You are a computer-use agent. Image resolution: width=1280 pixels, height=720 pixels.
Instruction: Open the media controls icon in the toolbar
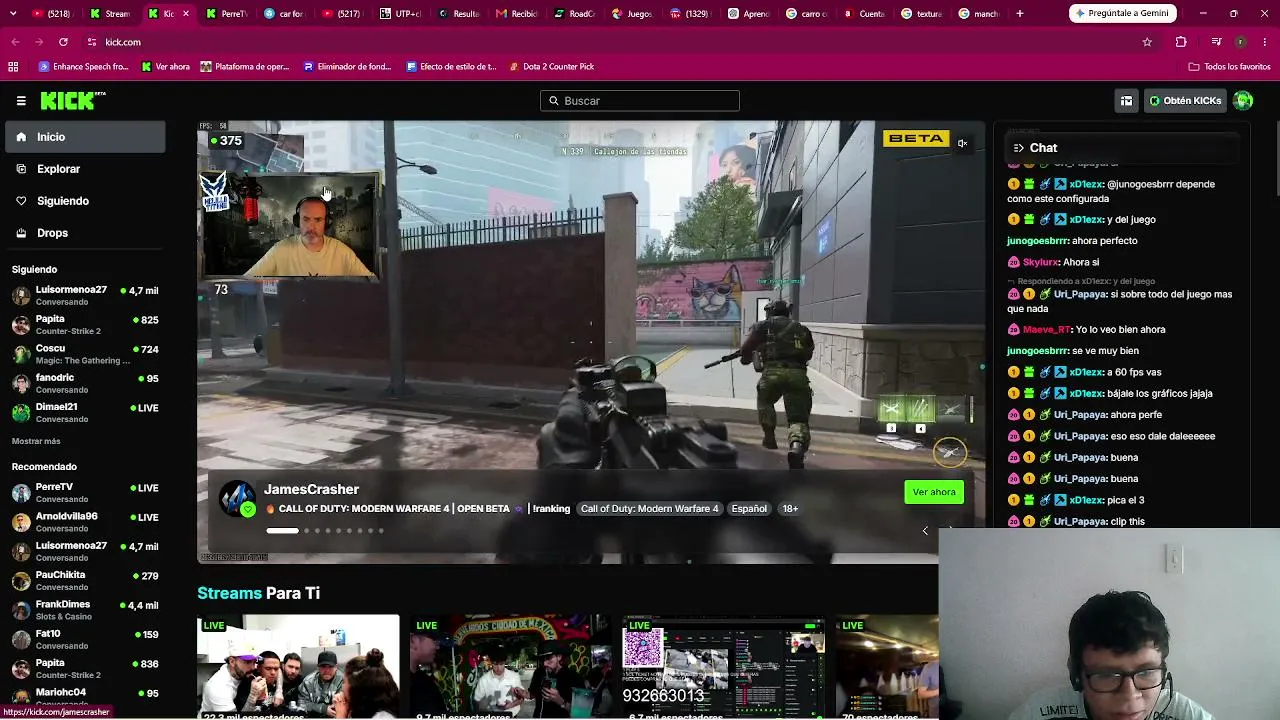coord(1216,42)
